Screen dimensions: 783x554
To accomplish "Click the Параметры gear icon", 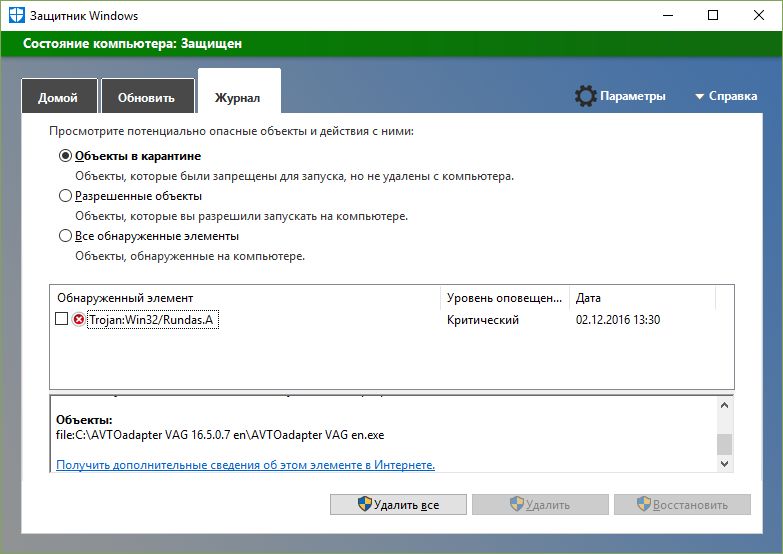I will click(x=585, y=97).
